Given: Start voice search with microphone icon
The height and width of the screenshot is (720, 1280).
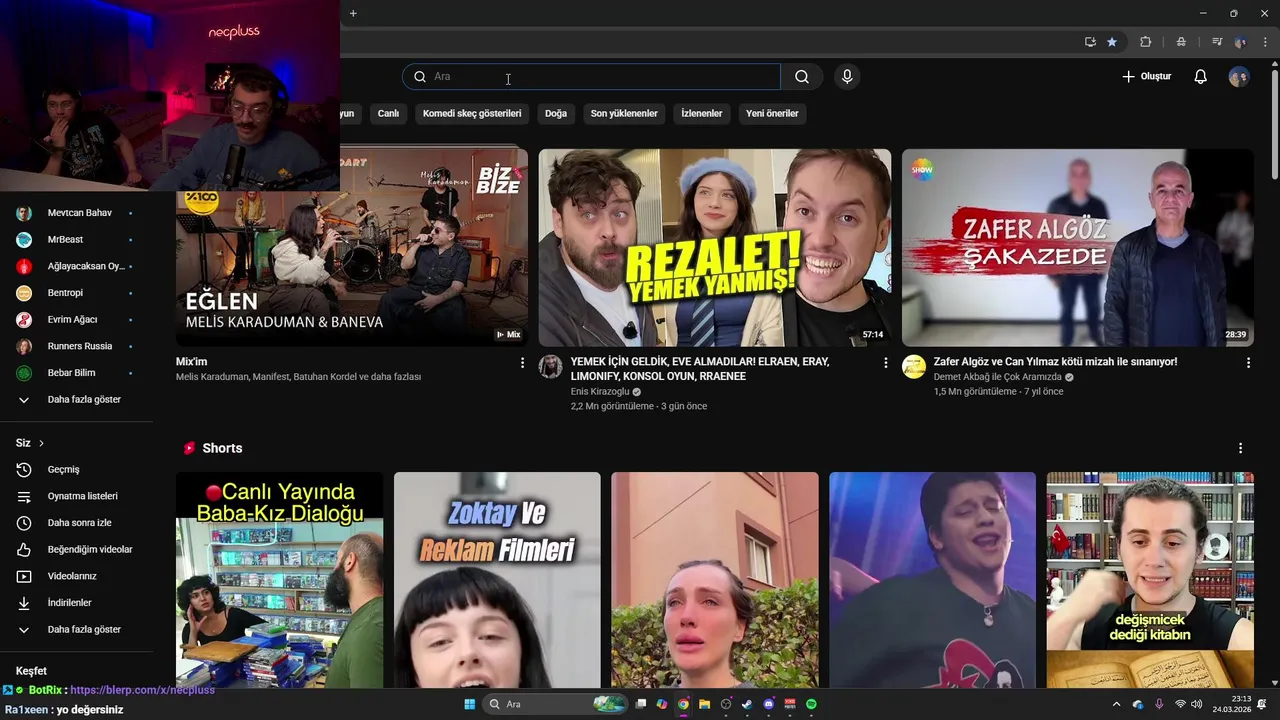Looking at the screenshot, I should [847, 77].
